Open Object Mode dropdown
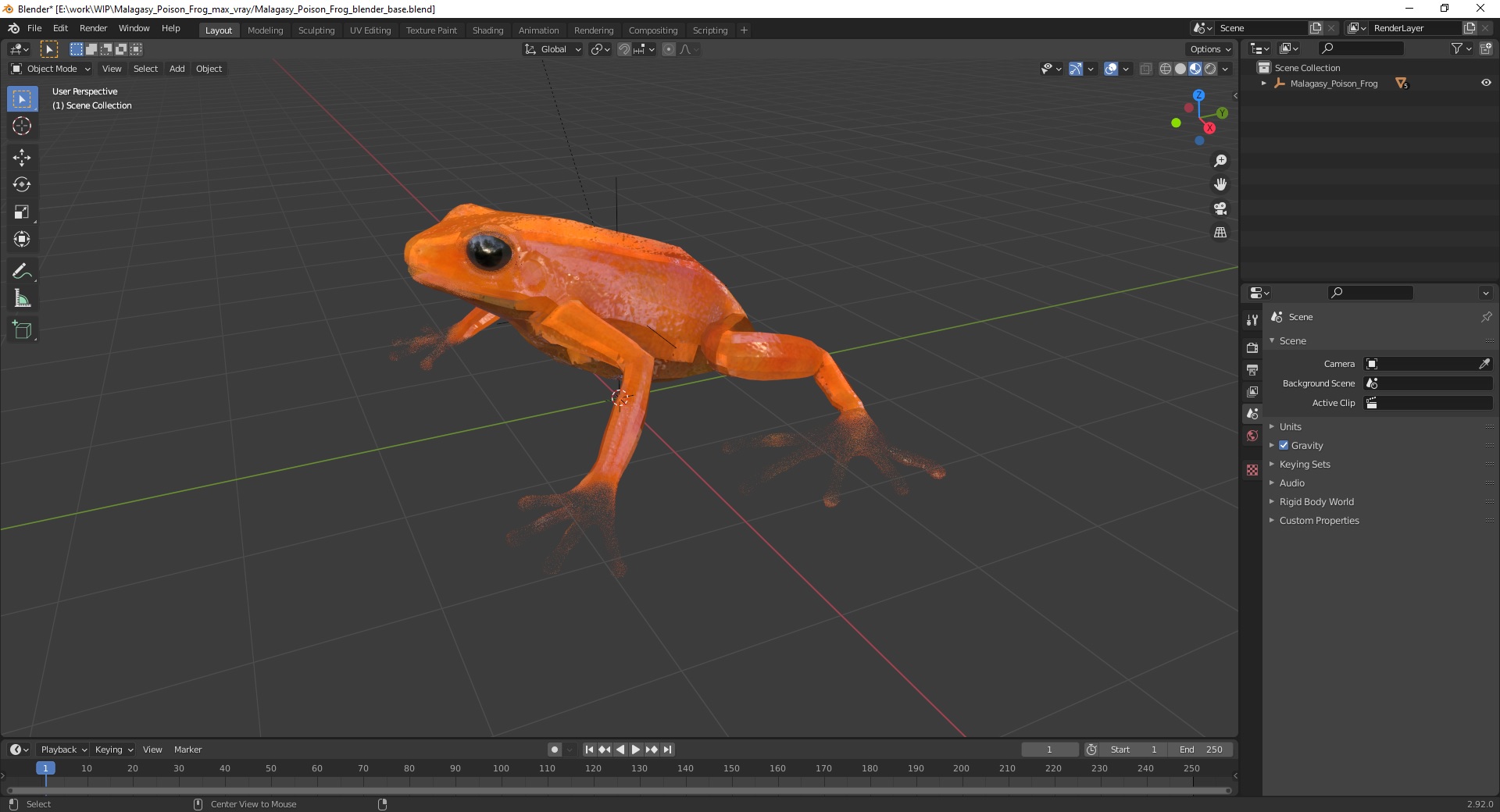The height and width of the screenshot is (812, 1500). tap(51, 69)
